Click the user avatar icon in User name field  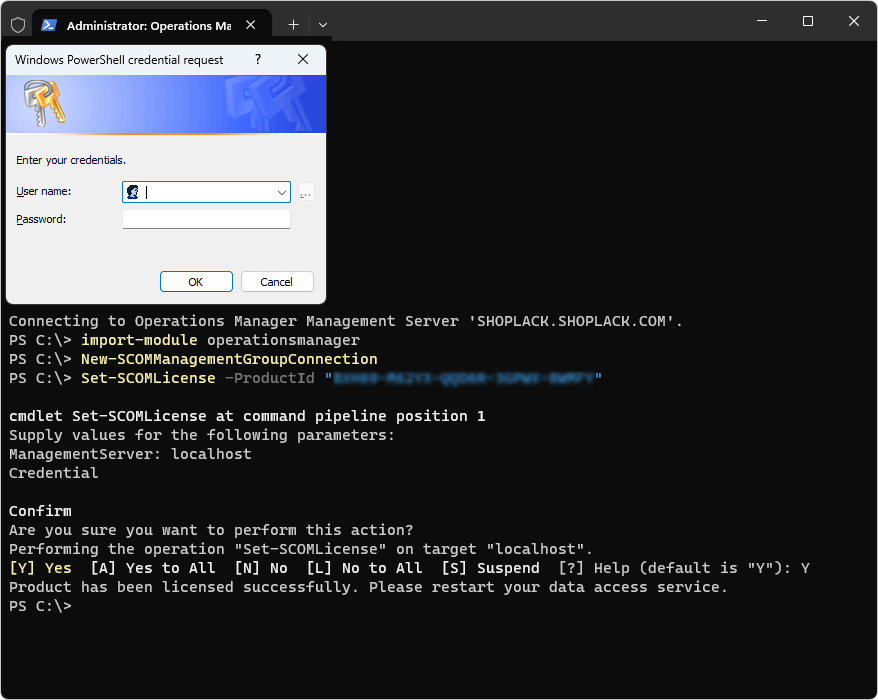point(133,192)
